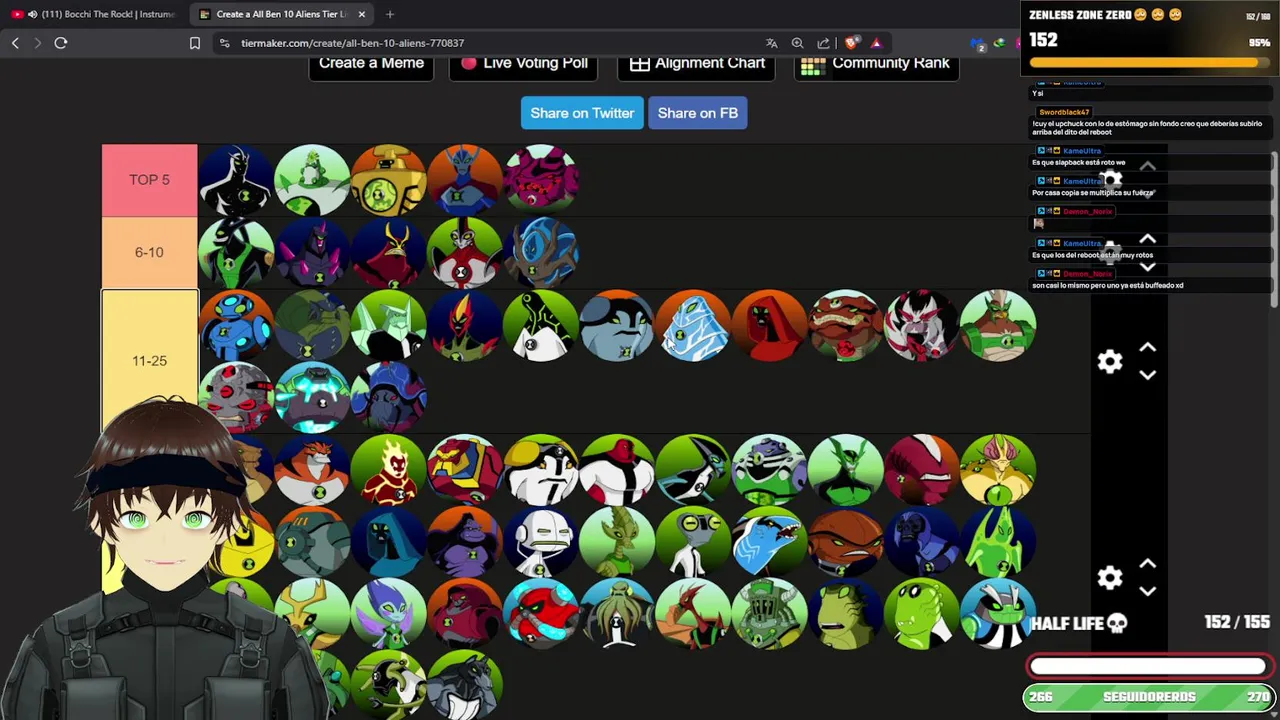View the Community Rank
This screenshot has height=720, width=1280.
click(x=877, y=64)
